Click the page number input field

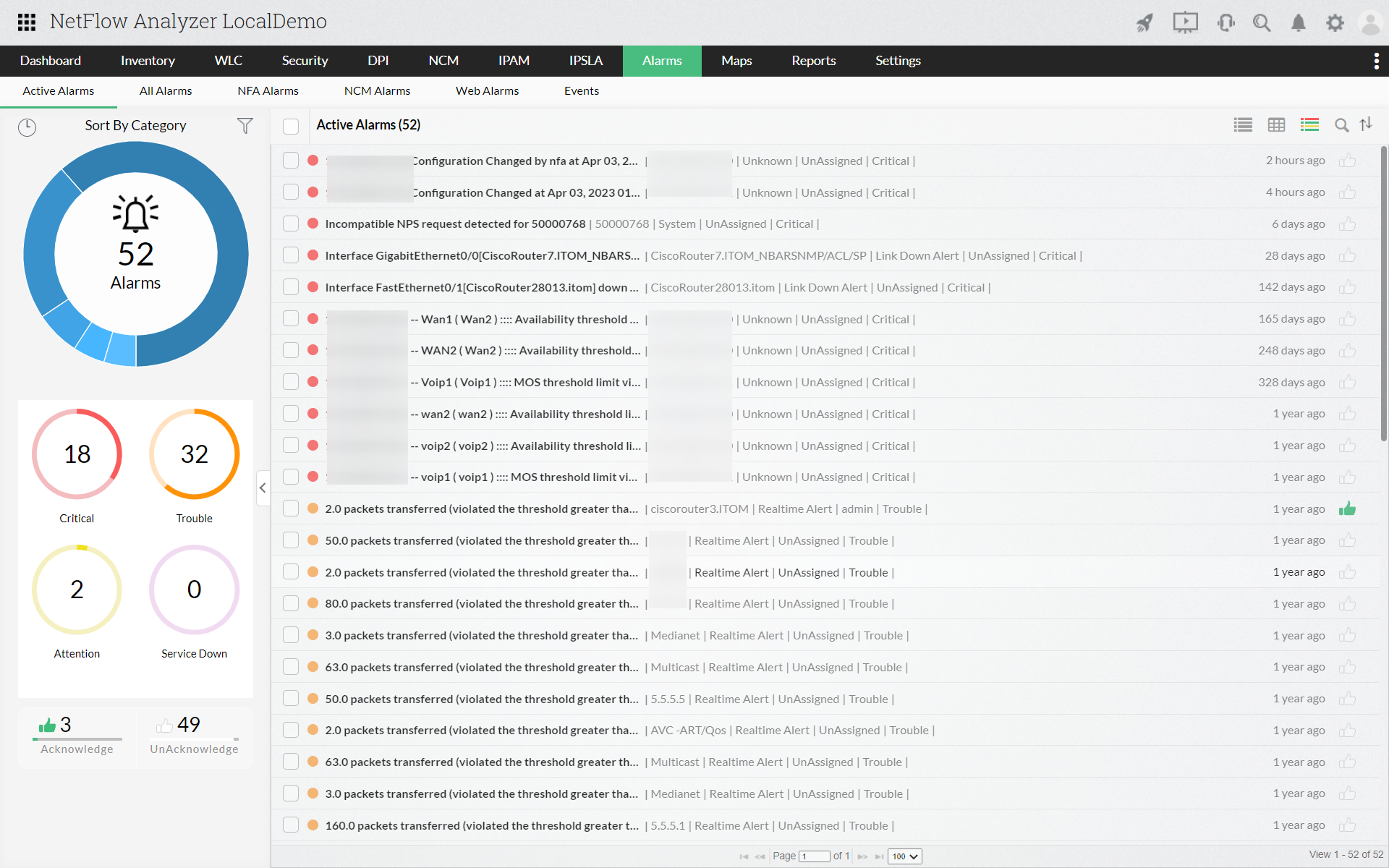tap(815, 856)
